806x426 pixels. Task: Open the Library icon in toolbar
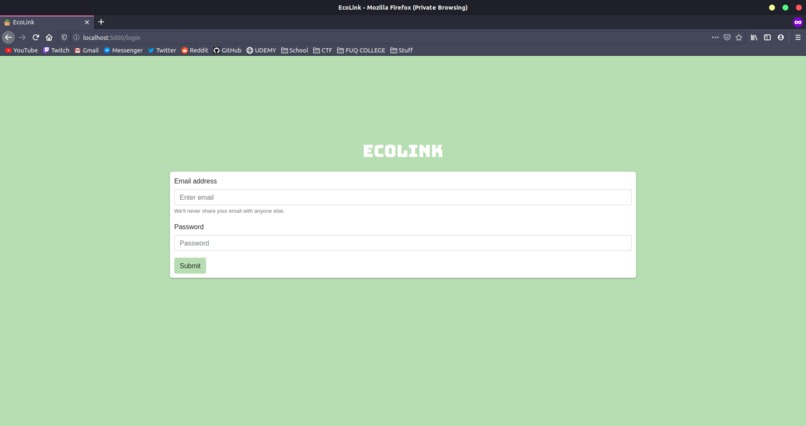tap(754, 37)
